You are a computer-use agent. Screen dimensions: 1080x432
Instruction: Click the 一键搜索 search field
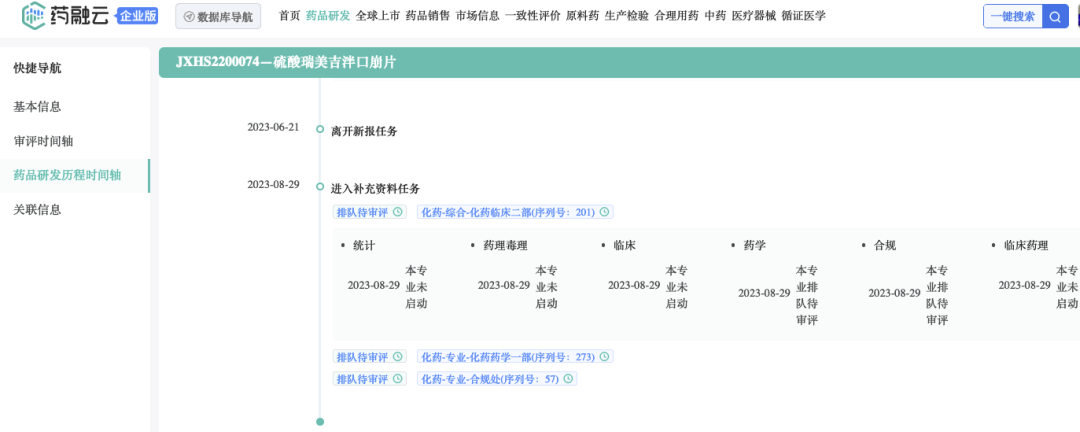pos(1012,16)
